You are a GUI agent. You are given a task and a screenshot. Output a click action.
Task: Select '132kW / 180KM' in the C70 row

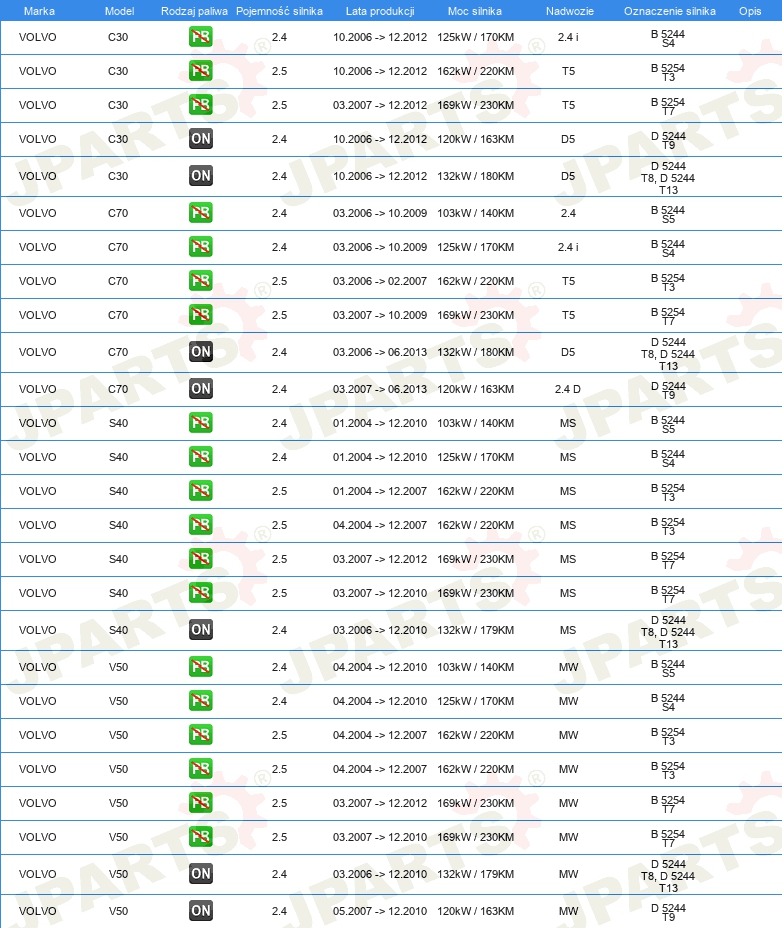point(475,352)
